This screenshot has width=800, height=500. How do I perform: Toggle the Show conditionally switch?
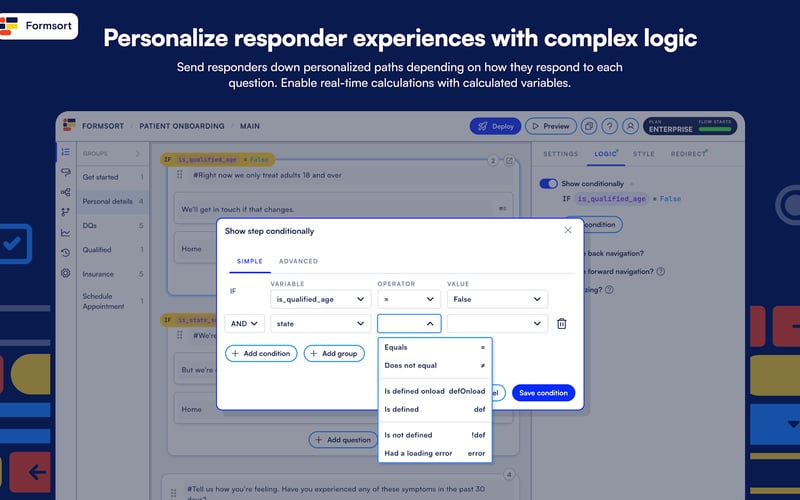pos(548,184)
